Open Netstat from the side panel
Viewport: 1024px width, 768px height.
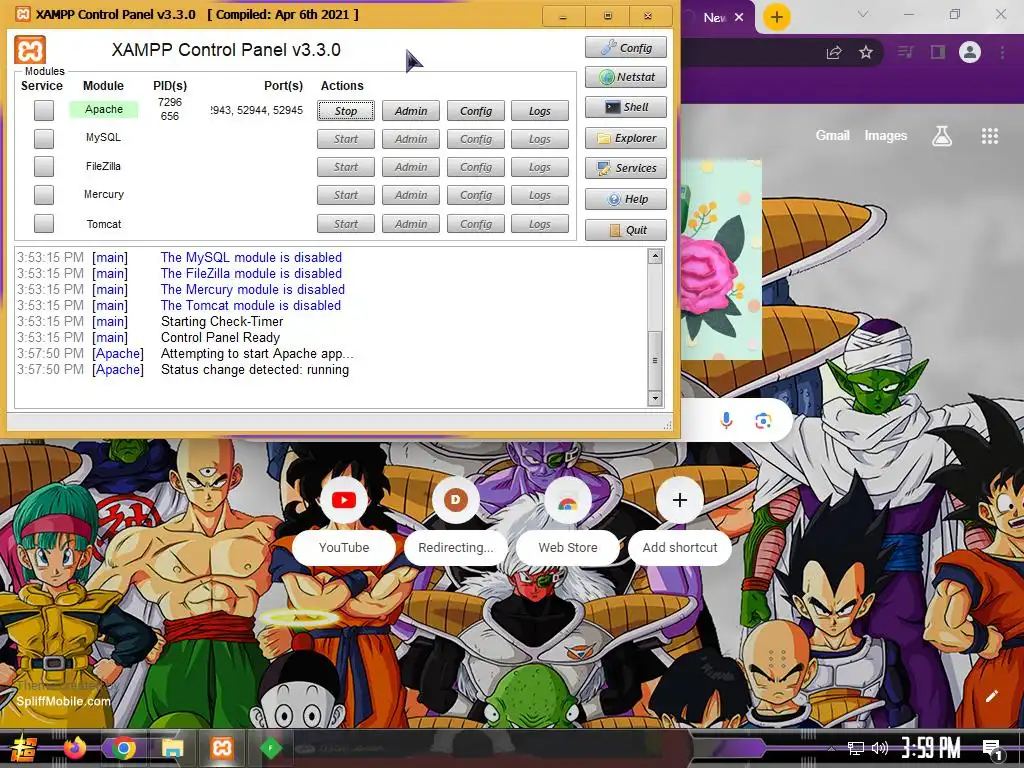click(x=626, y=77)
